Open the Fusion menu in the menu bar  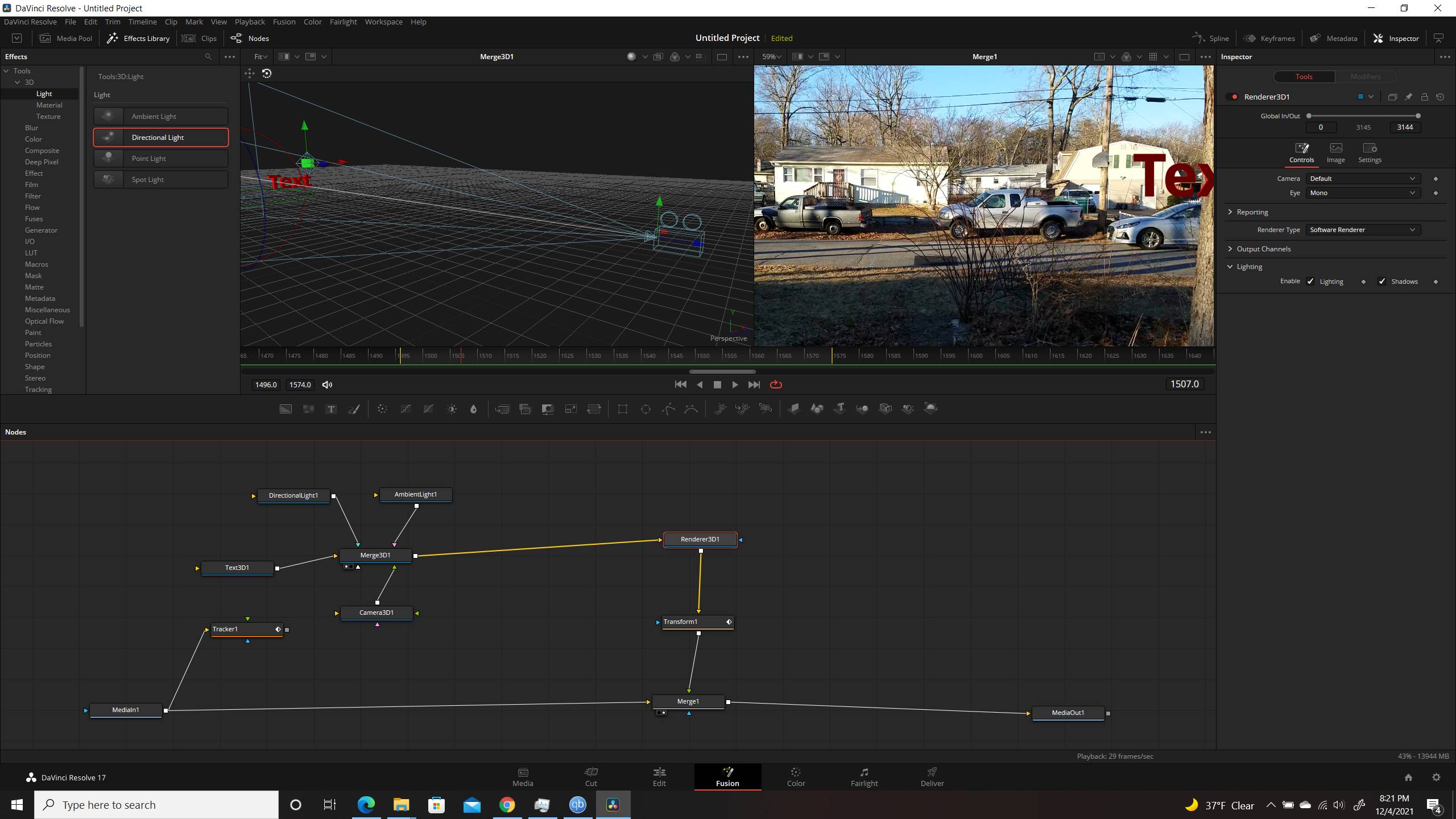284,22
